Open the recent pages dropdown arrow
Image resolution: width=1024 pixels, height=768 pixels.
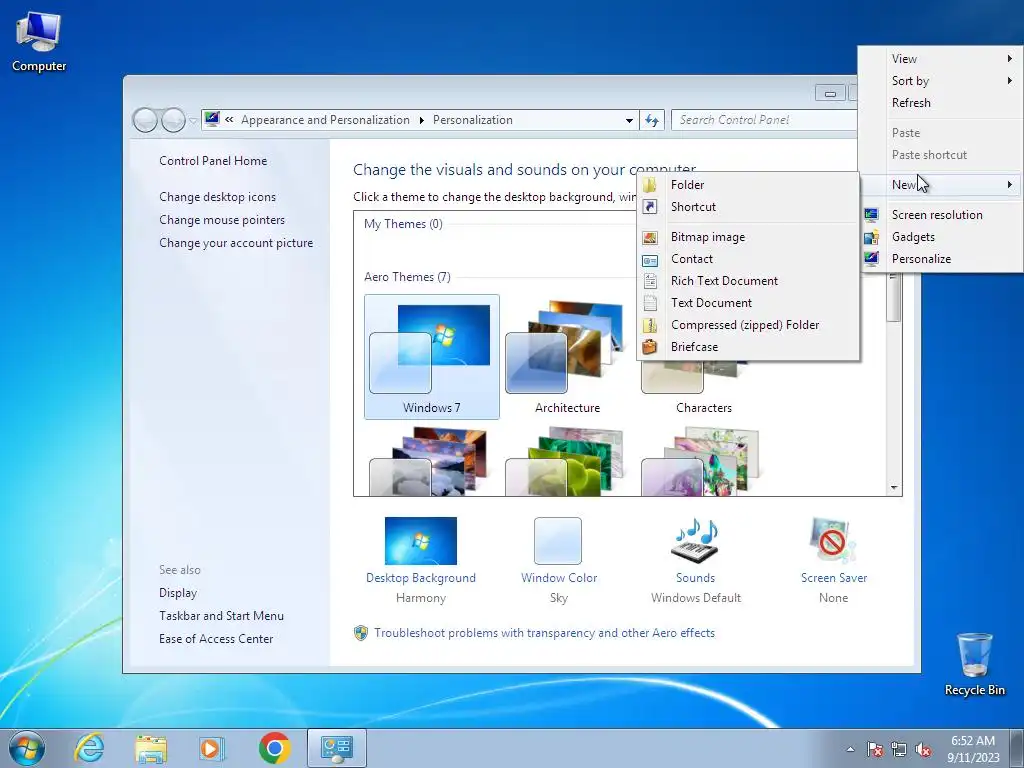(x=193, y=121)
